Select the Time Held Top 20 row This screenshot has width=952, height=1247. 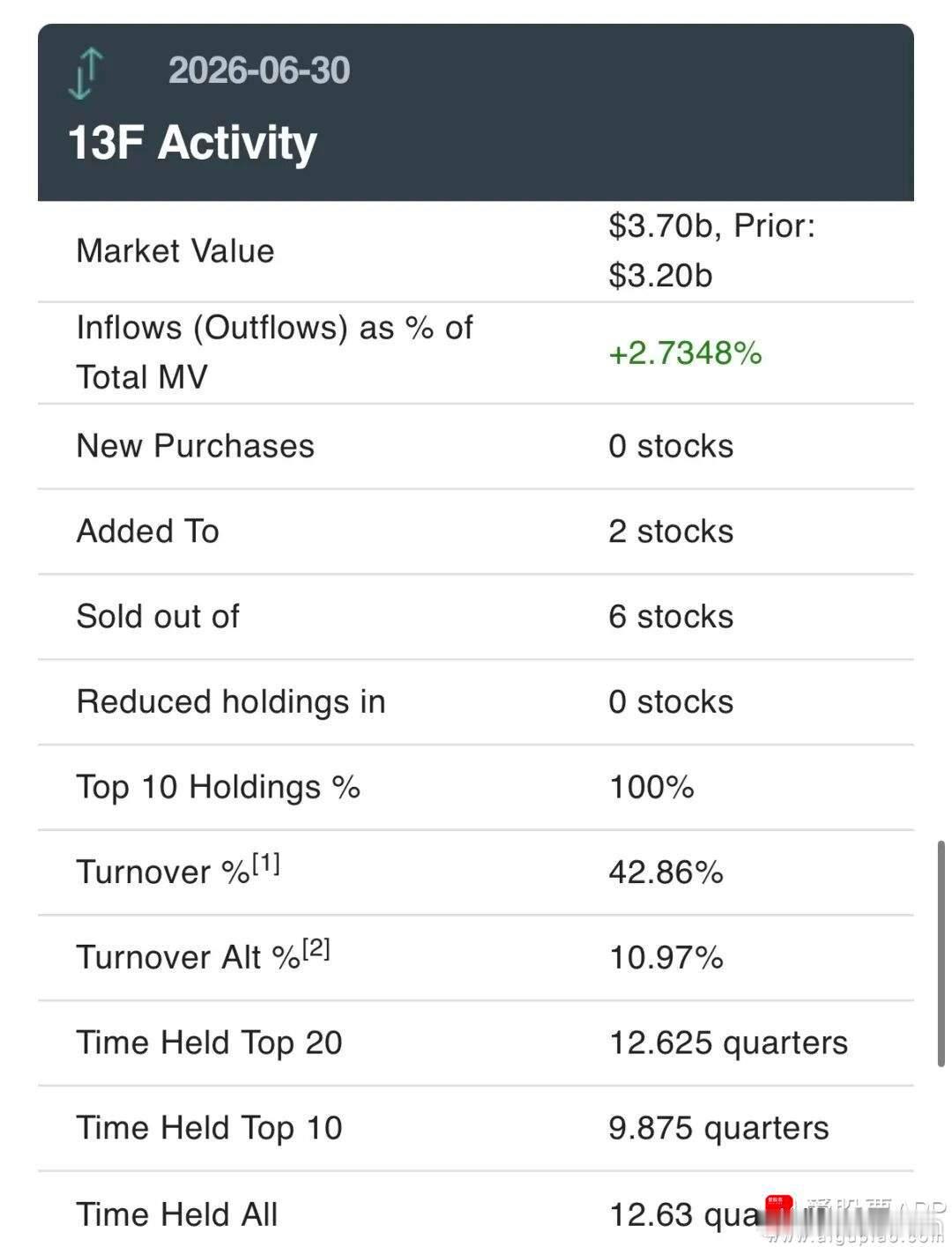476,1043
